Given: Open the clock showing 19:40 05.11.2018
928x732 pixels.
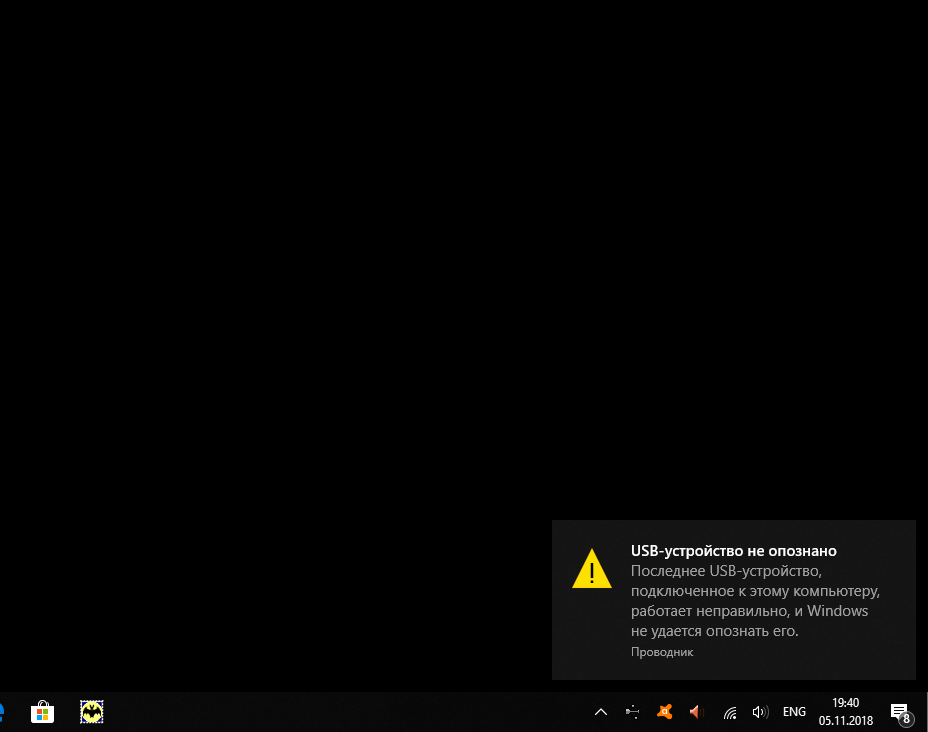Looking at the screenshot, I should click(x=846, y=712).
